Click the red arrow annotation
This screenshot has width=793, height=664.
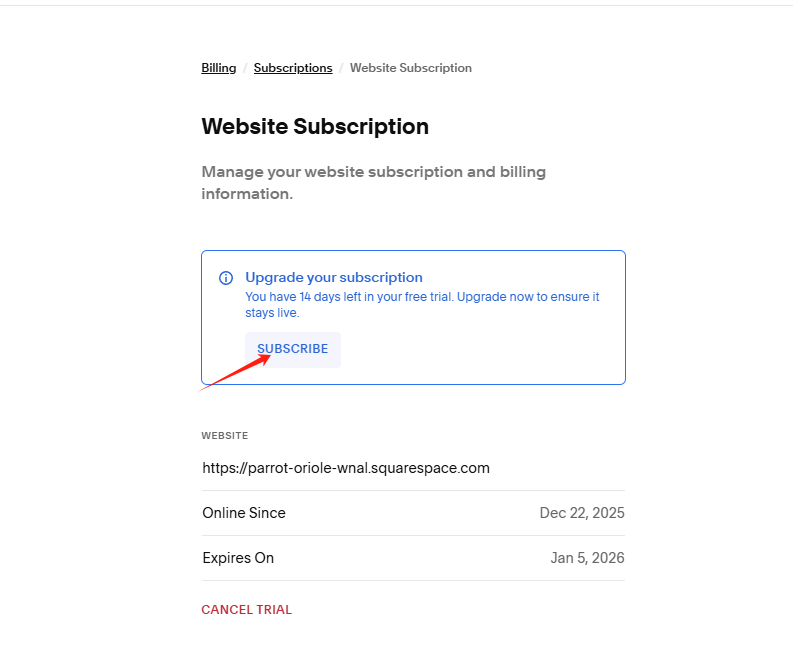(x=237, y=372)
